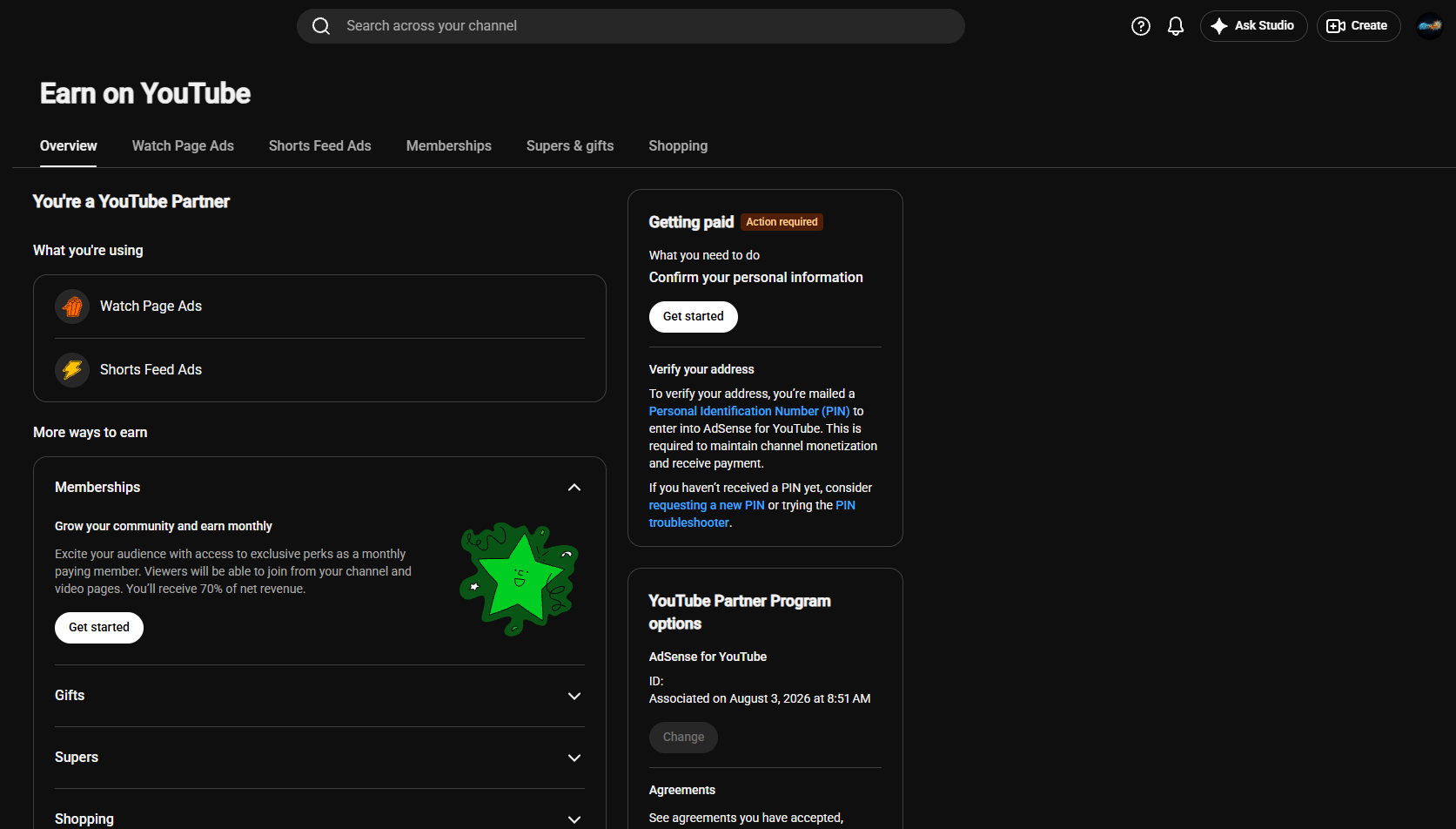The height and width of the screenshot is (829, 1456).
Task: Select the Supers & gifts tab
Action: [x=570, y=146]
